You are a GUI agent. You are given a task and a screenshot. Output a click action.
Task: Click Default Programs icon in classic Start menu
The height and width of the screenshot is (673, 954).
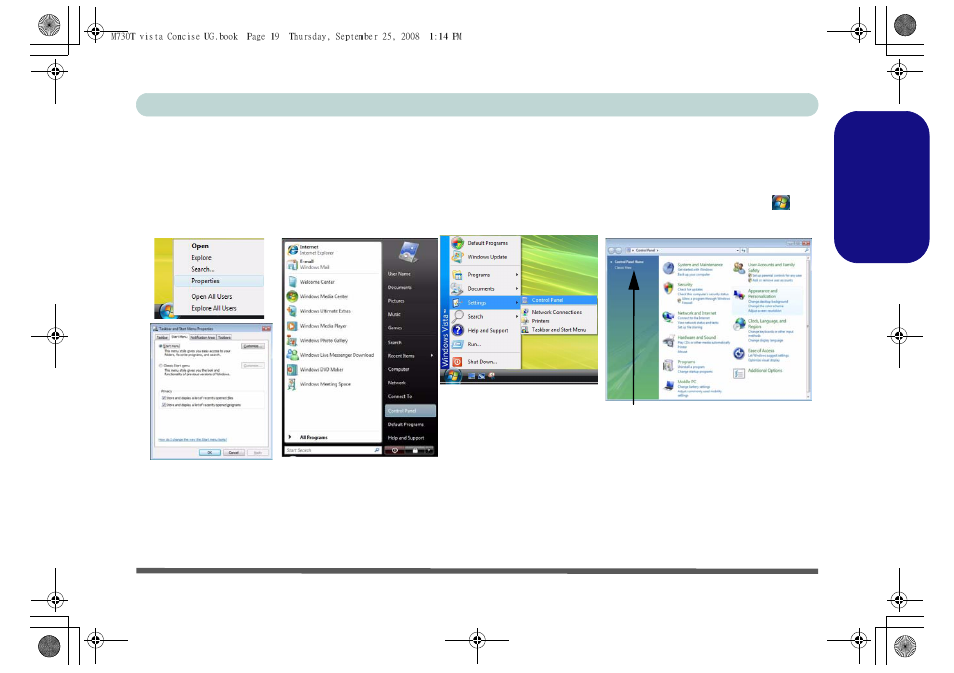[458, 243]
